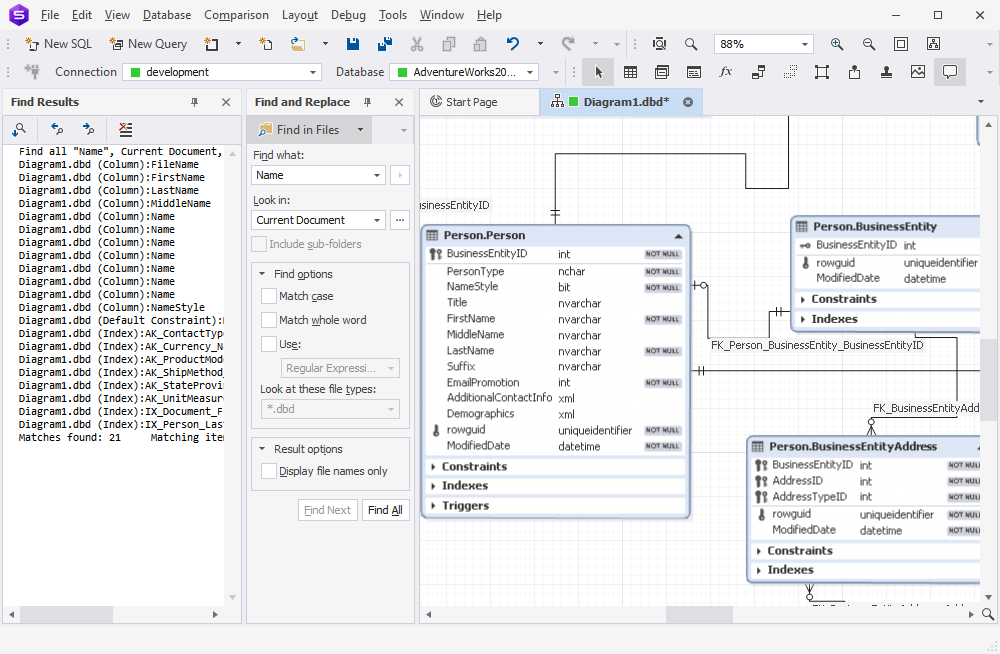Close the Find and Replace panel
The image size is (1000, 654).
pyautogui.click(x=399, y=102)
